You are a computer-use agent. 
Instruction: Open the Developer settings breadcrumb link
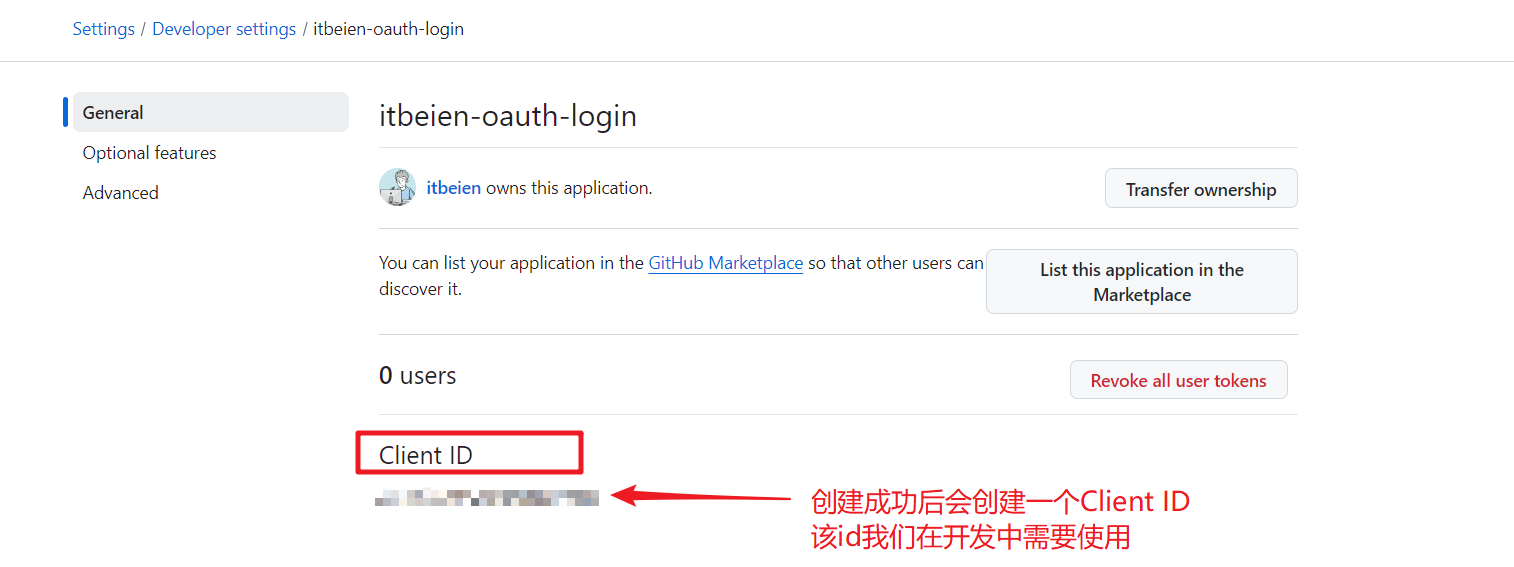(x=224, y=29)
